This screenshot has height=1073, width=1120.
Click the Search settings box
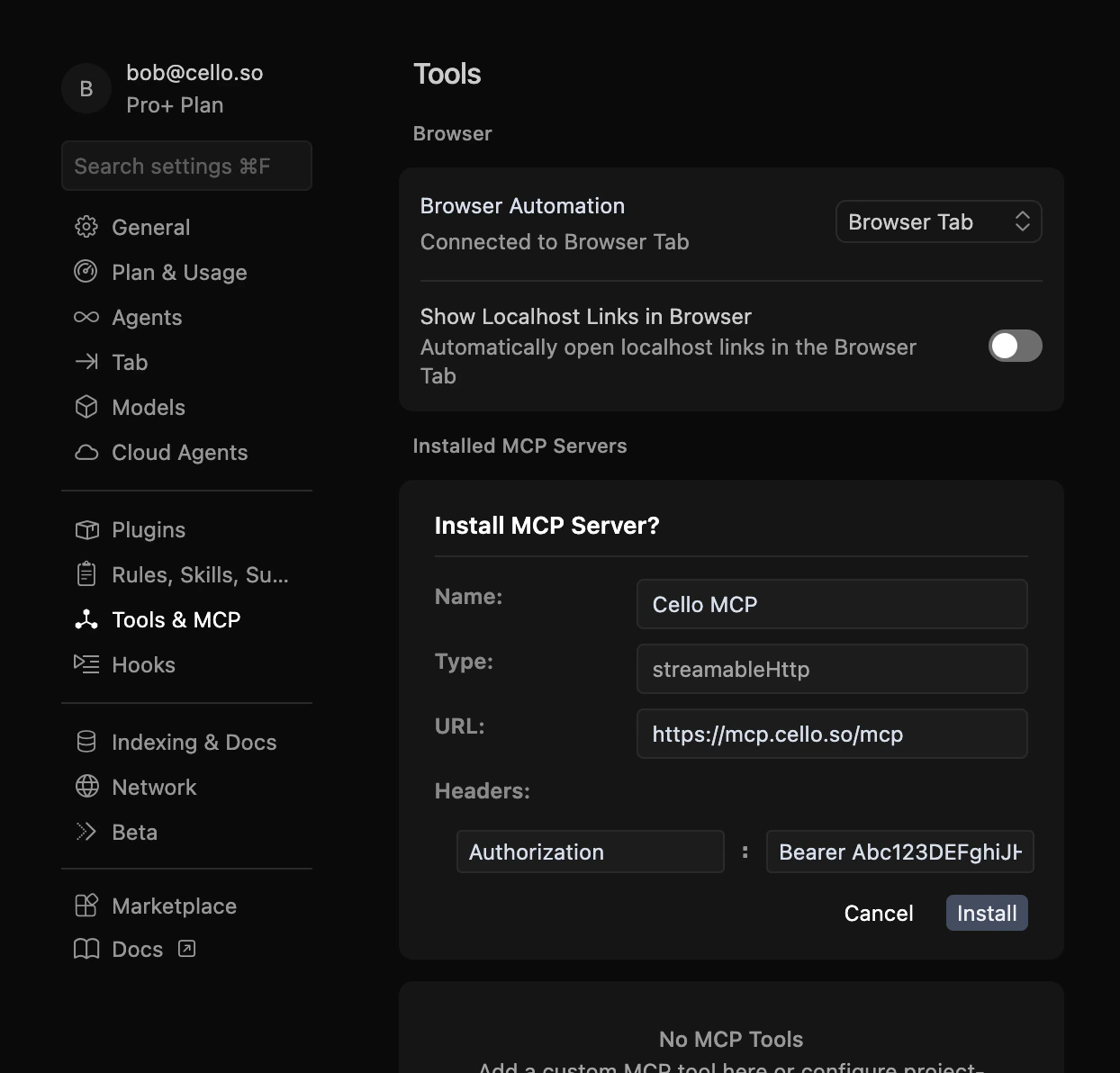(x=186, y=166)
